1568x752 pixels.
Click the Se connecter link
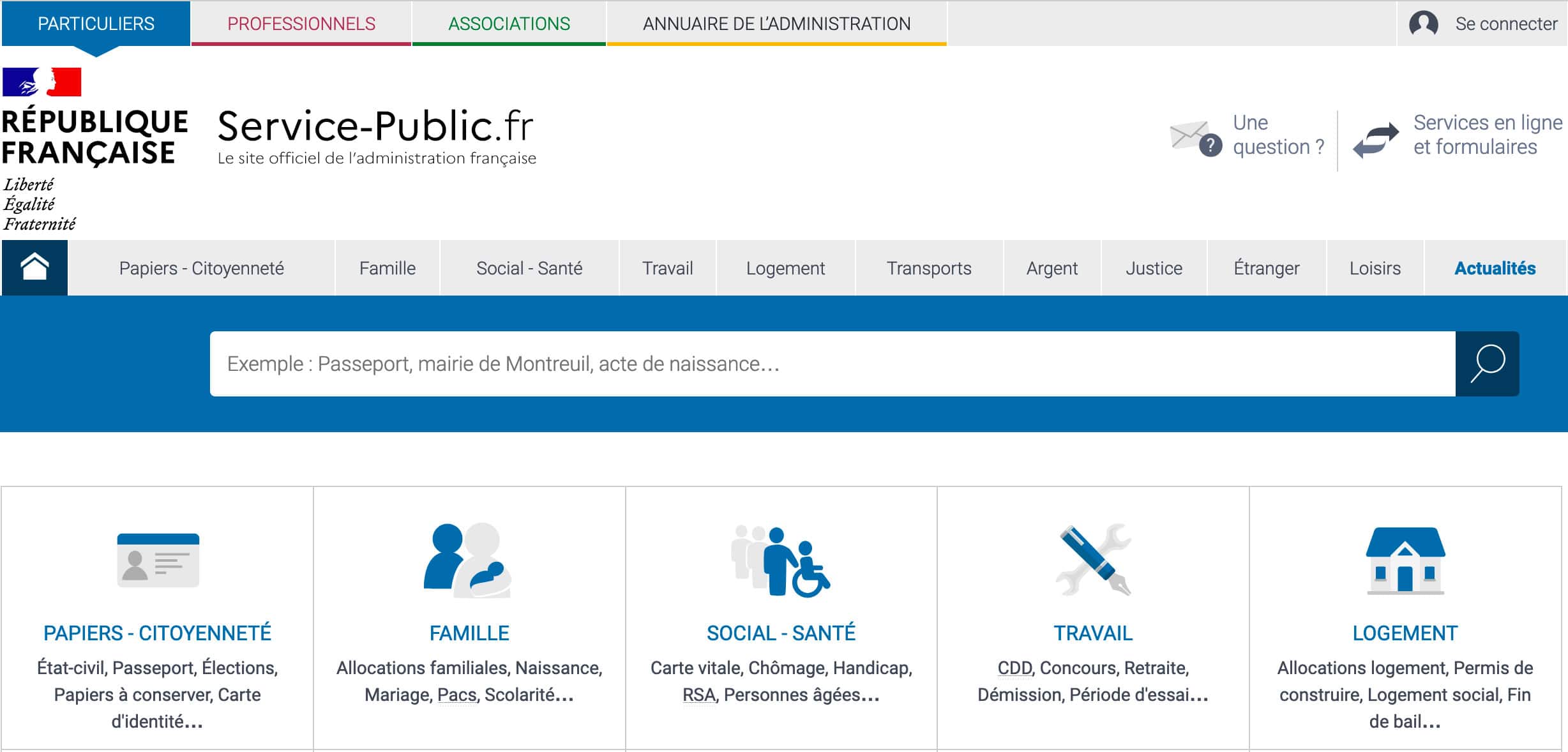(x=1506, y=24)
